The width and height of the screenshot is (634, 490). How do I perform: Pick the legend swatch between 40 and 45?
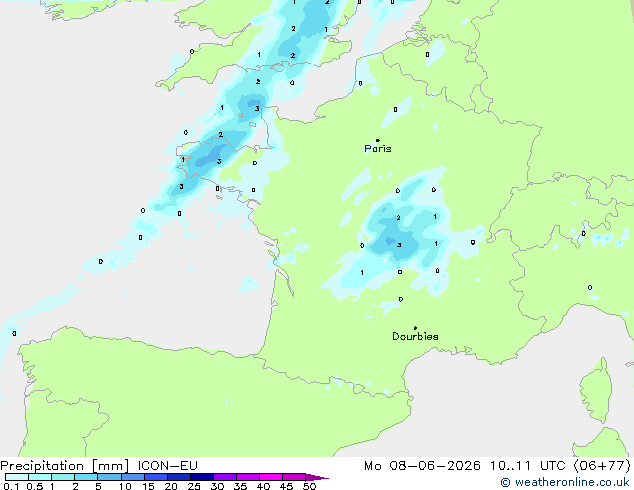(x=271, y=477)
